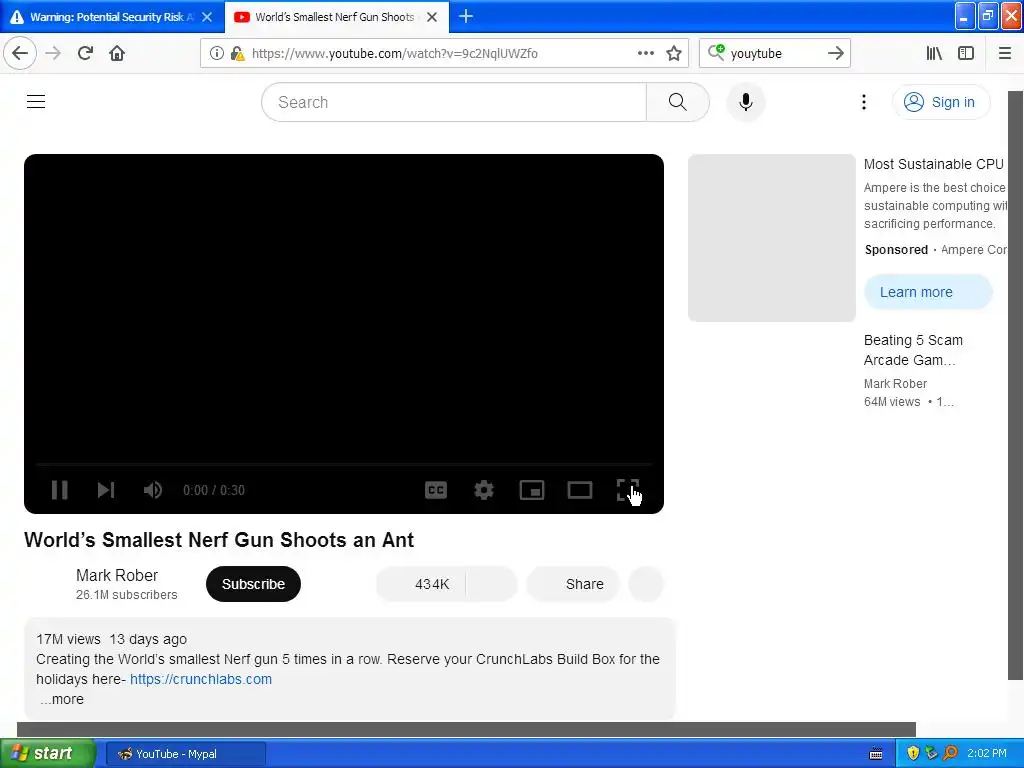This screenshot has height=768, width=1024.
Task: Toggle closed captions CC button
Action: click(x=436, y=490)
